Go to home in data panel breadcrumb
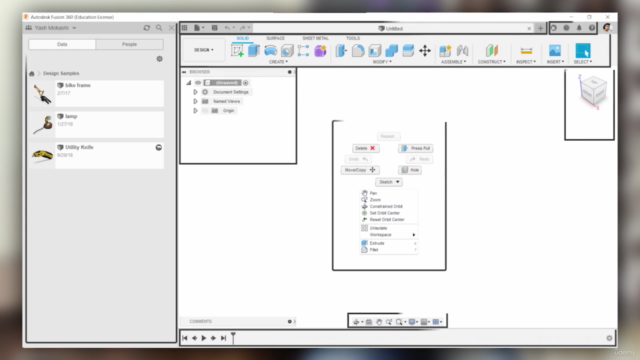This screenshot has height=360, width=640. pyautogui.click(x=32, y=73)
